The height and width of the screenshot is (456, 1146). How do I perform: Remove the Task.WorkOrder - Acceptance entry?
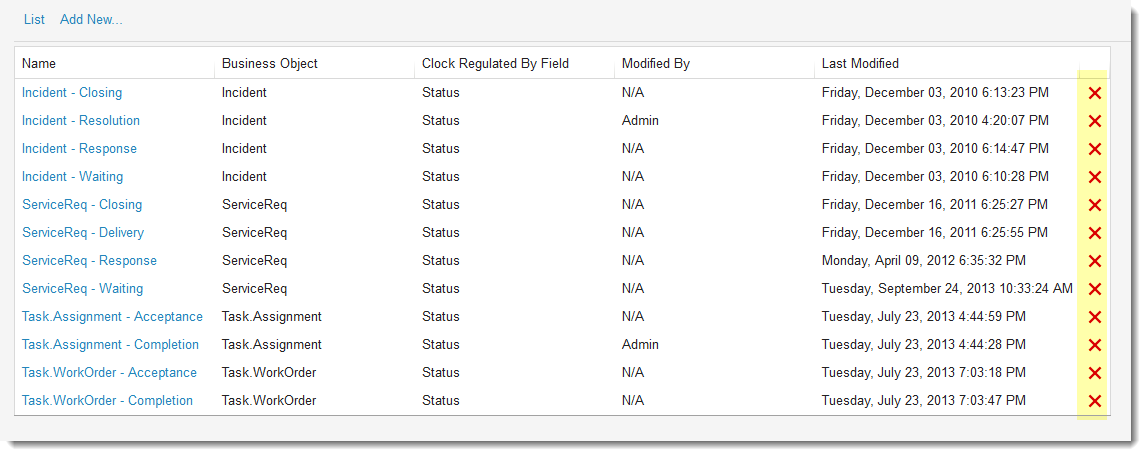coord(1094,373)
